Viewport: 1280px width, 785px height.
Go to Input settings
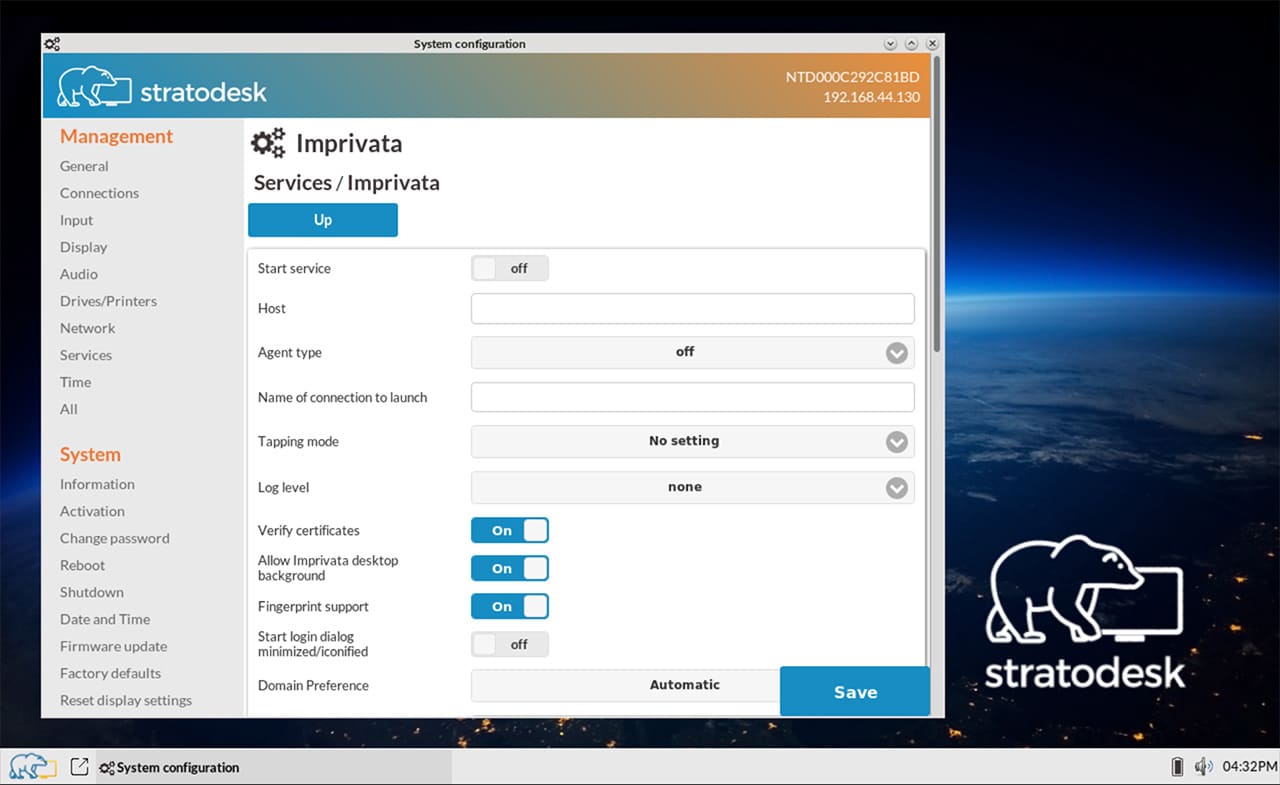tap(76, 220)
